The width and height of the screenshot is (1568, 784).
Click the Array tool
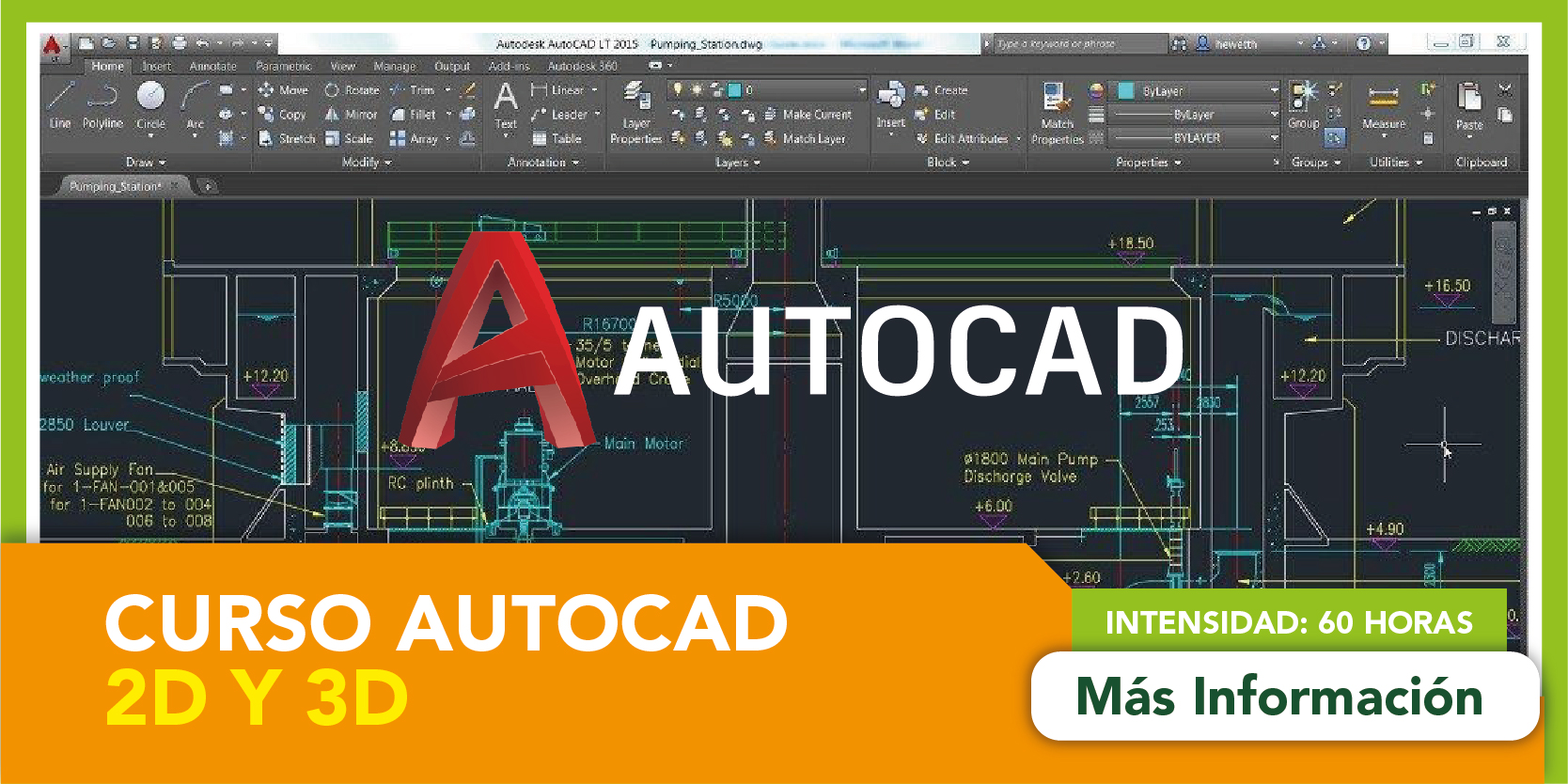[x=415, y=139]
